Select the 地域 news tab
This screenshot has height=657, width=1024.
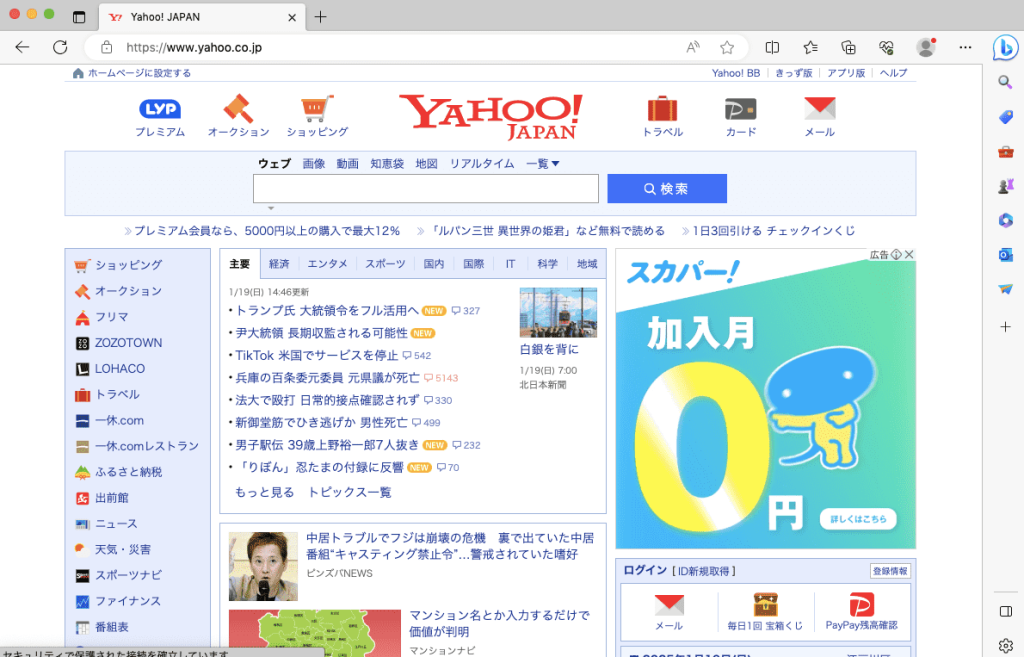click(x=586, y=264)
